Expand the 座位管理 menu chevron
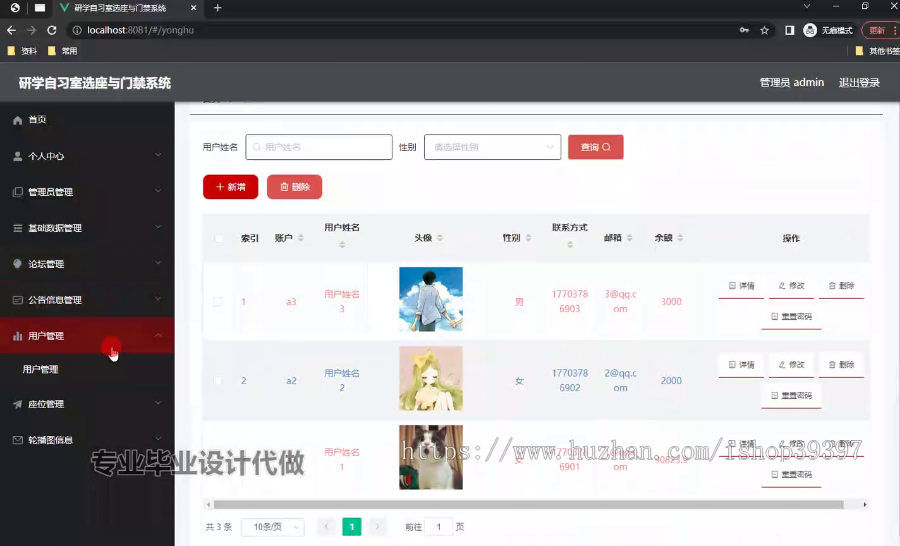This screenshot has height=546, width=900. (158, 404)
